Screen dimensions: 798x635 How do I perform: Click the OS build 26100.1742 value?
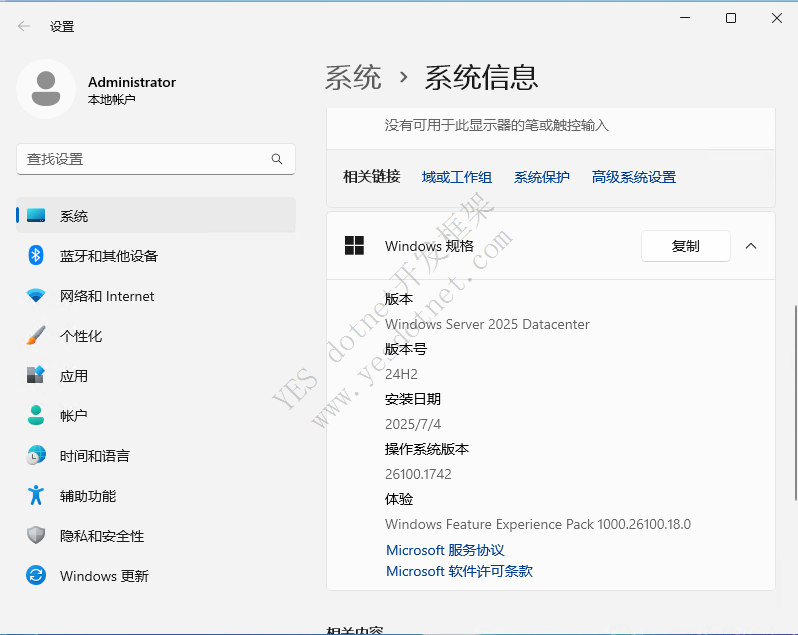tap(418, 474)
